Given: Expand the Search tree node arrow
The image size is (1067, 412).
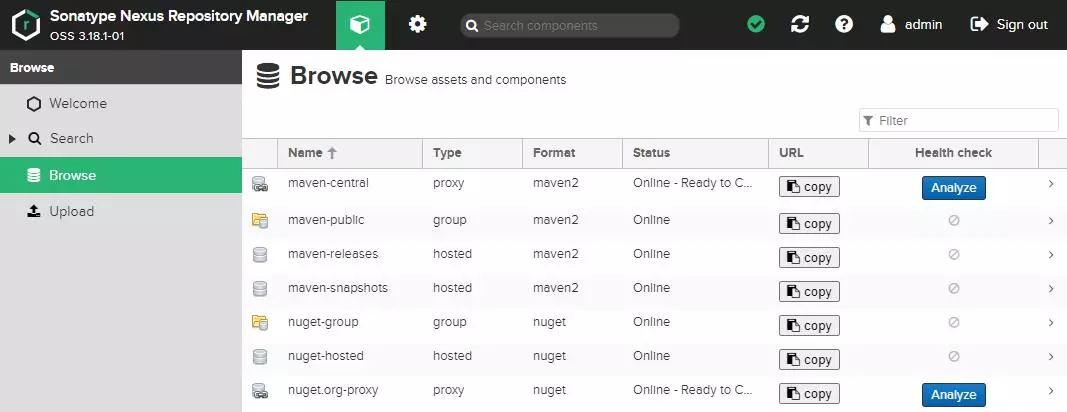Looking at the screenshot, I should (12, 139).
